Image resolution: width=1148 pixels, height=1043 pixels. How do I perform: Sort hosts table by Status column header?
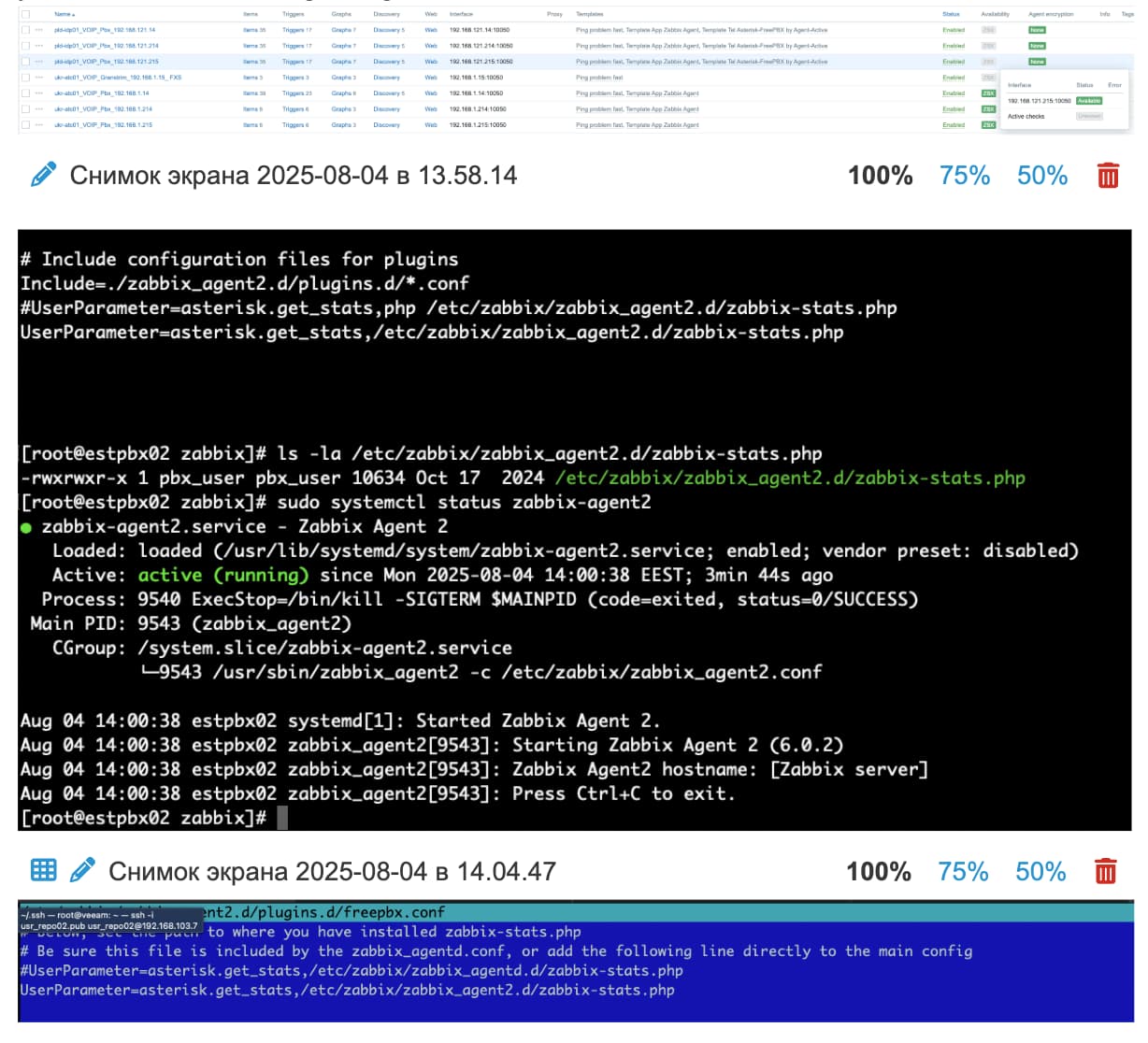951,14
